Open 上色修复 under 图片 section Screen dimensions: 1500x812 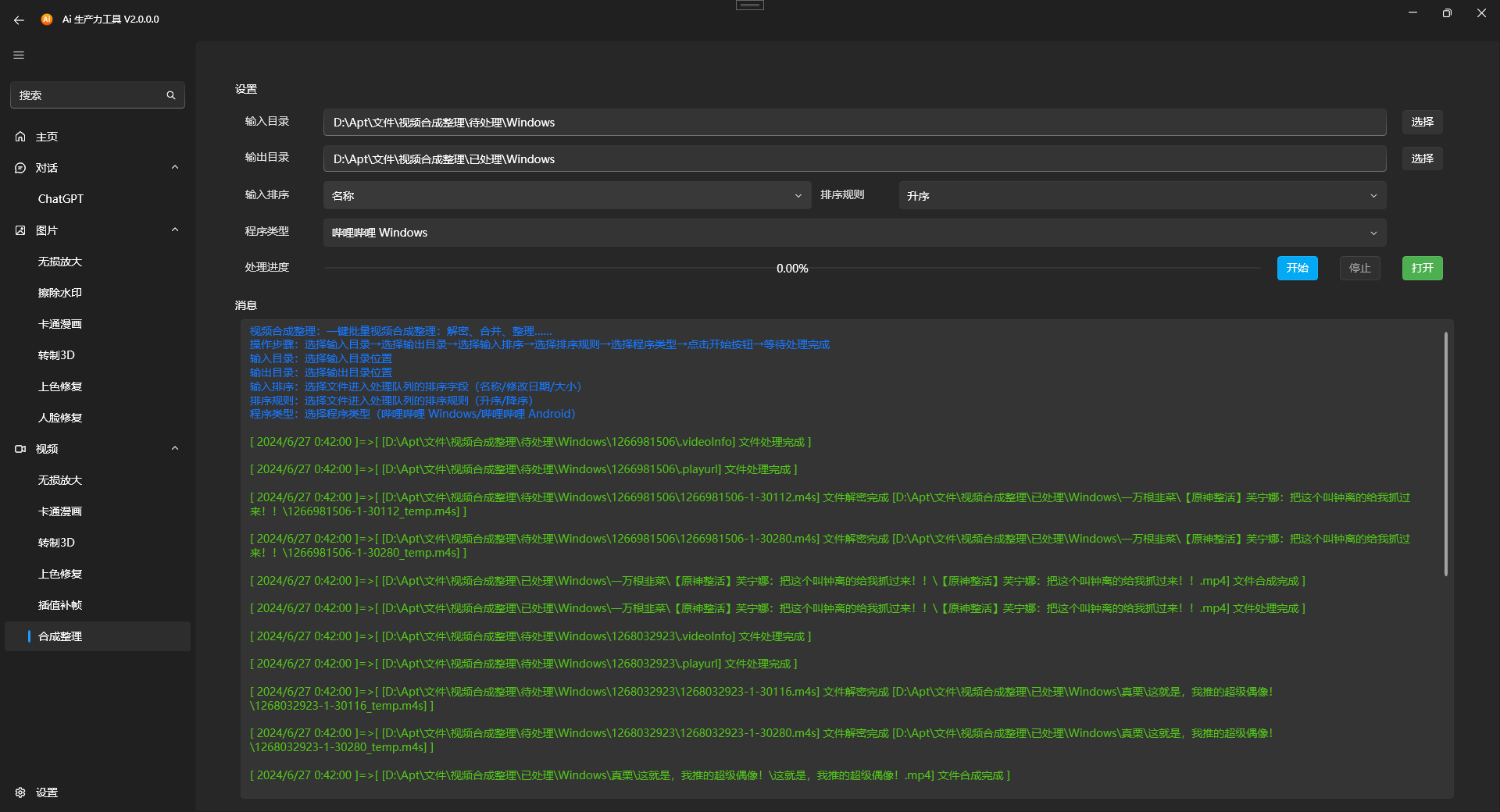[x=98, y=386]
